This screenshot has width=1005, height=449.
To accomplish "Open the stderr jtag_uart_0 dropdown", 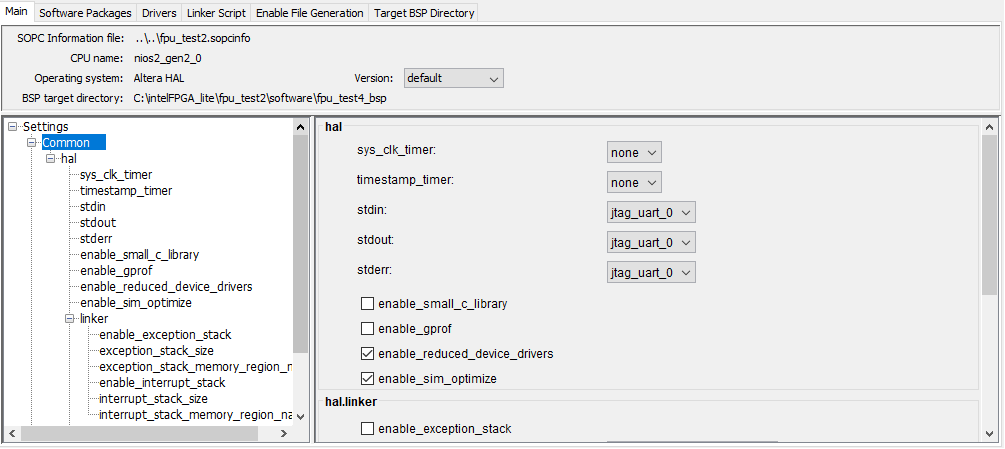I will pos(651,272).
